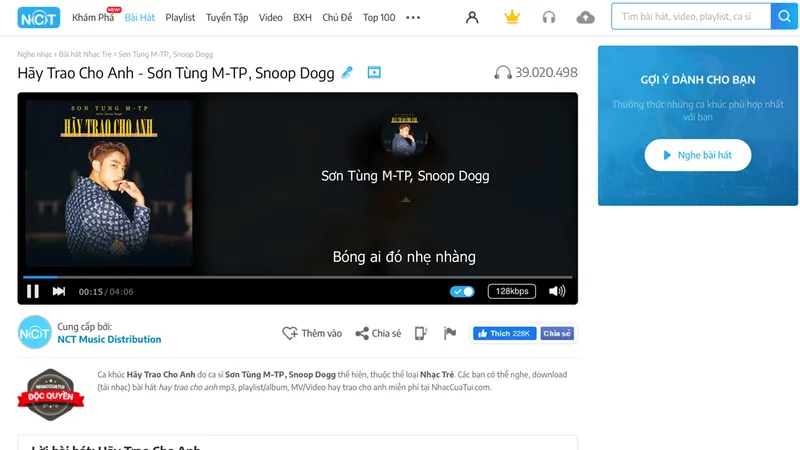Open the user account icon

pyautogui.click(x=472, y=17)
